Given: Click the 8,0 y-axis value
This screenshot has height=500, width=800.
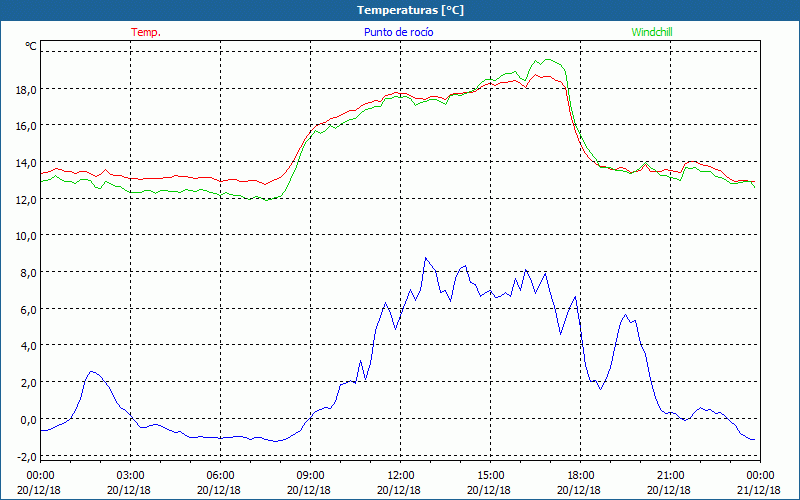Looking at the screenshot, I should pyautogui.click(x=28, y=272).
